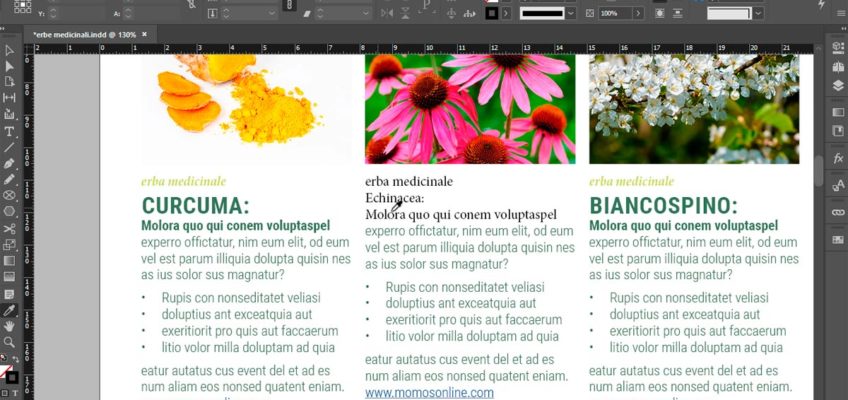Open the vertical scale percentage dropdown

pos(271,14)
